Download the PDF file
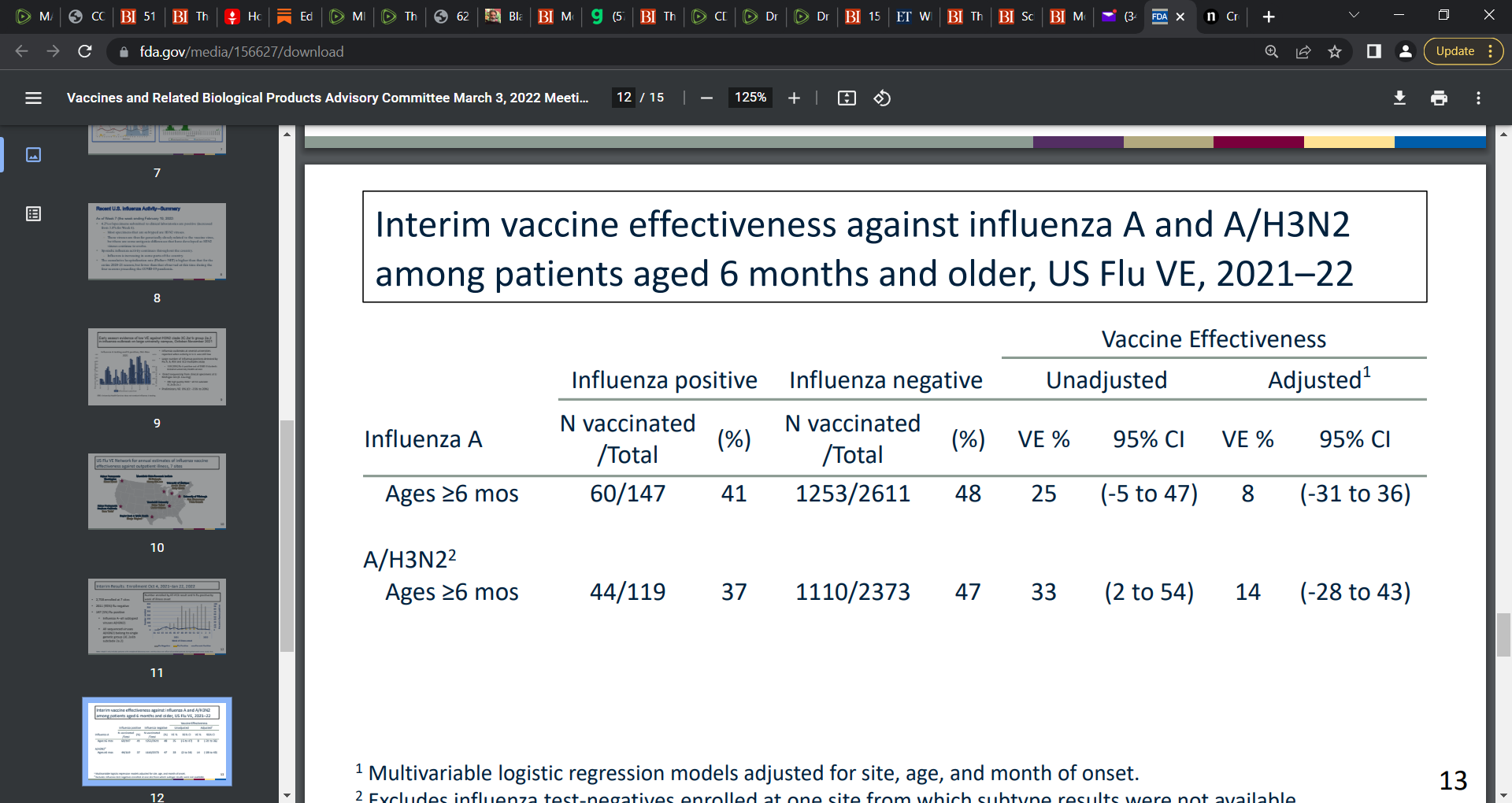The image size is (1512, 803). pos(1399,98)
